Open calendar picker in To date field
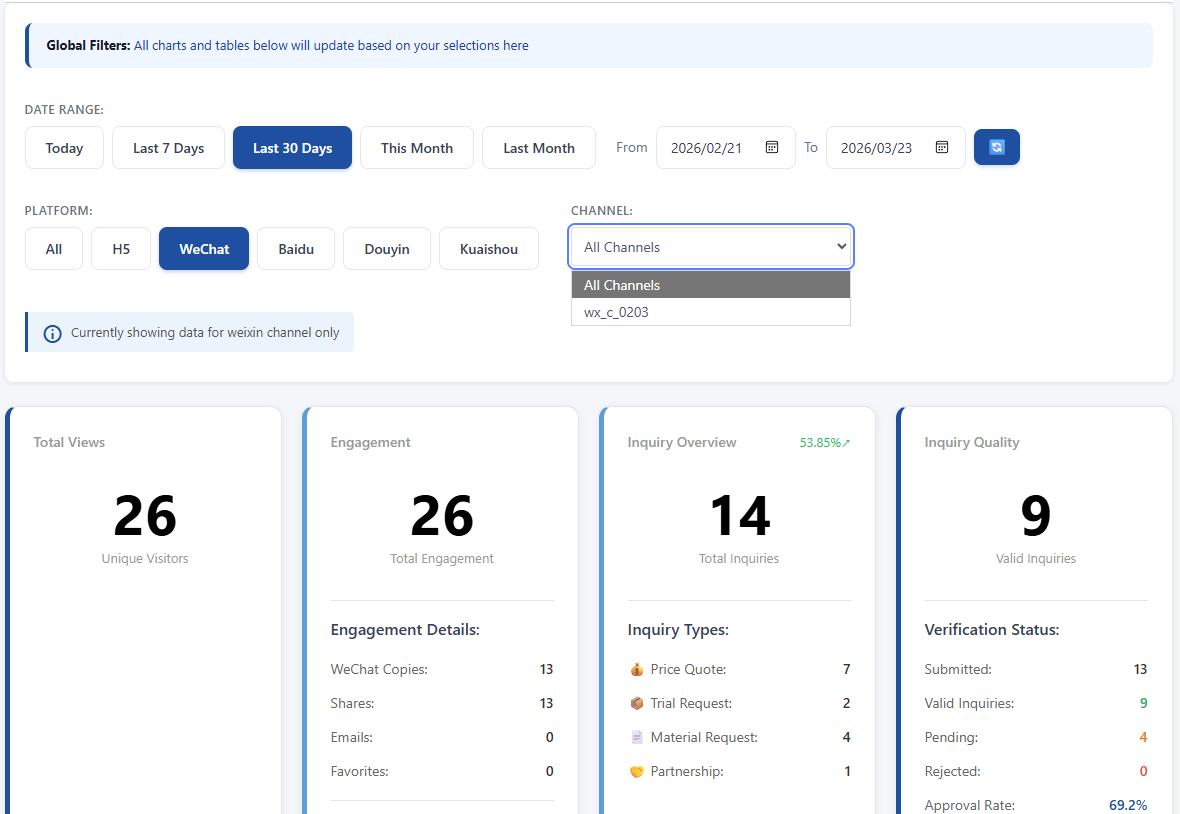The width and height of the screenshot is (1180, 814). click(x=941, y=147)
